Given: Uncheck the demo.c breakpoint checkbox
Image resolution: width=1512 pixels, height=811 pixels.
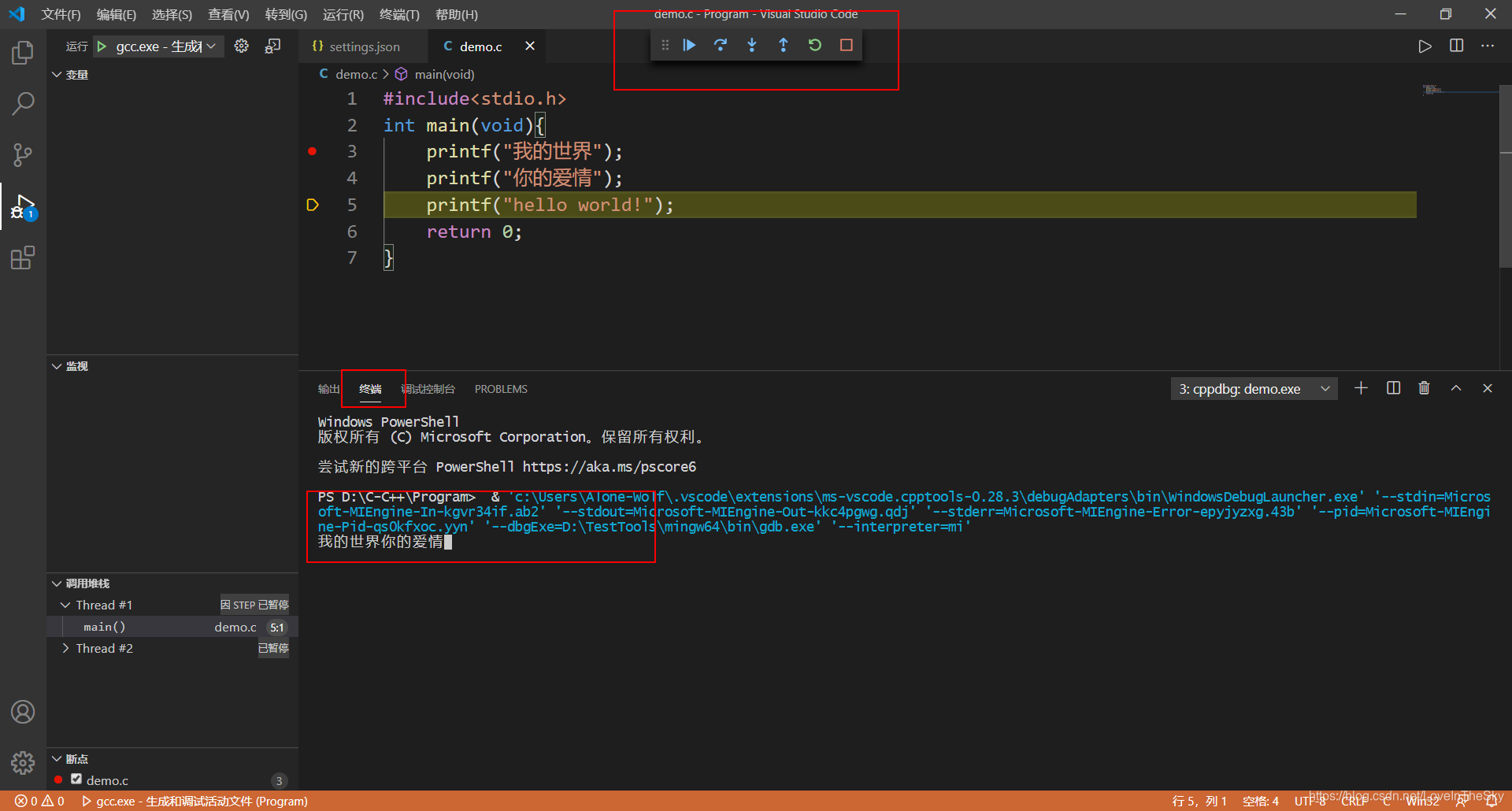Looking at the screenshot, I should (x=76, y=780).
